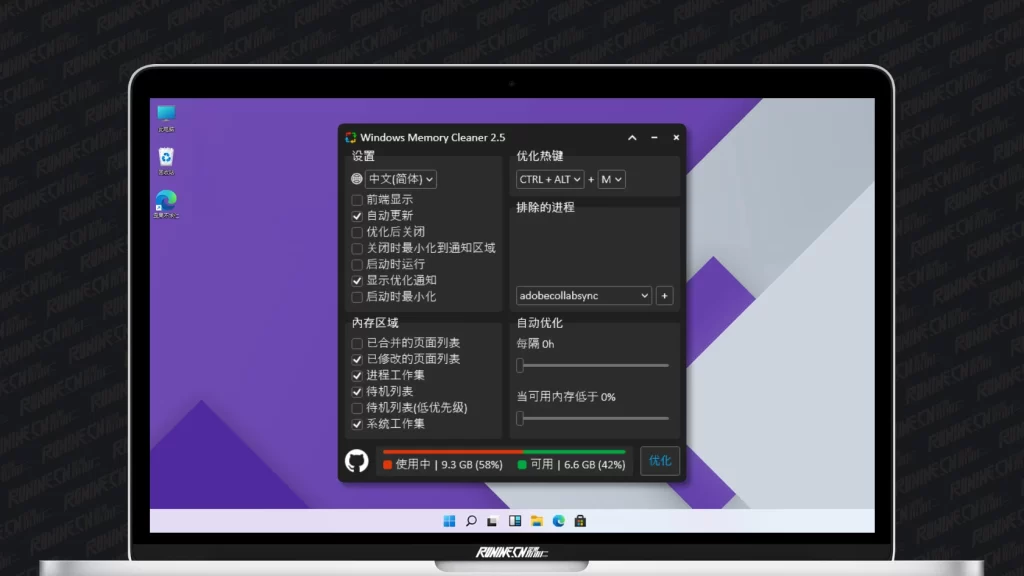1024x576 pixels.
Task: Enable the 前端显示 checkbox
Action: click(357, 200)
